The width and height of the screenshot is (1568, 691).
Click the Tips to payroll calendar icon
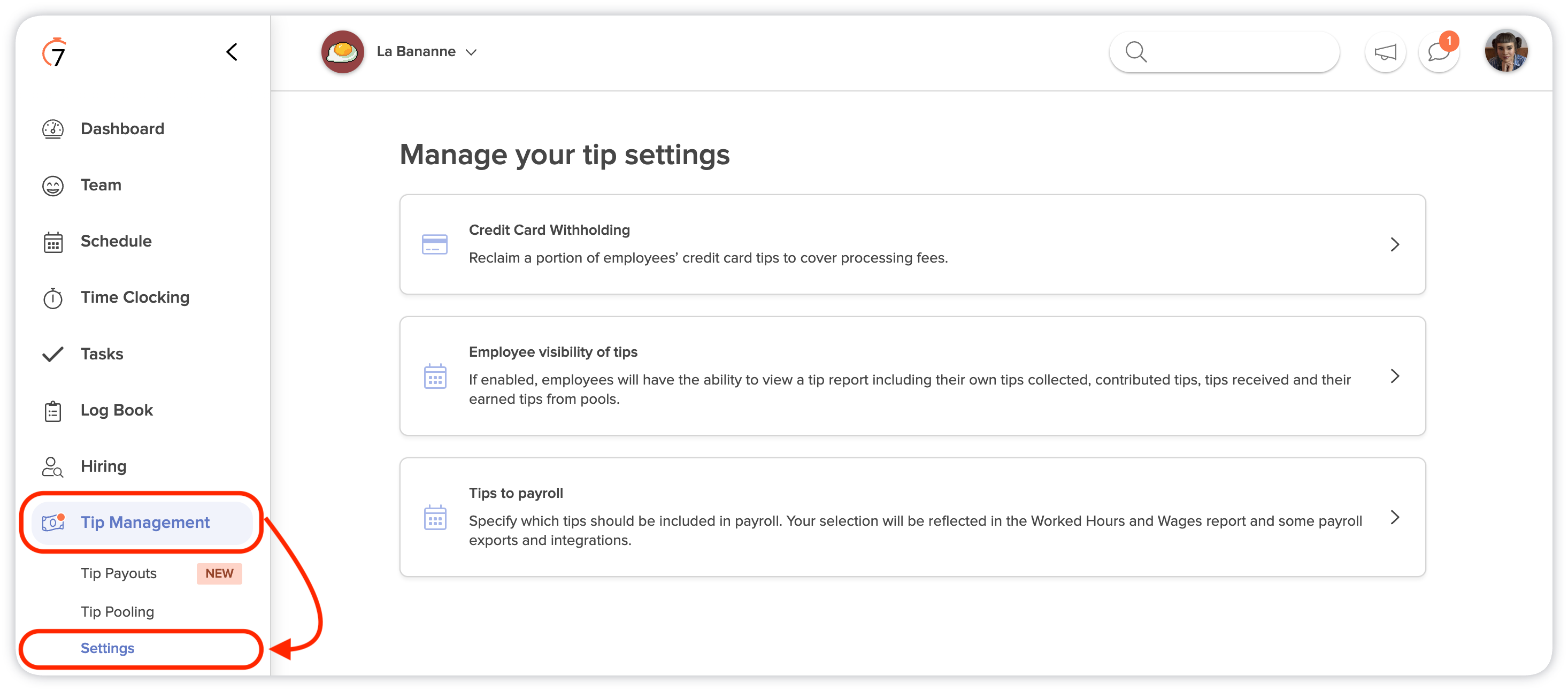point(435,518)
